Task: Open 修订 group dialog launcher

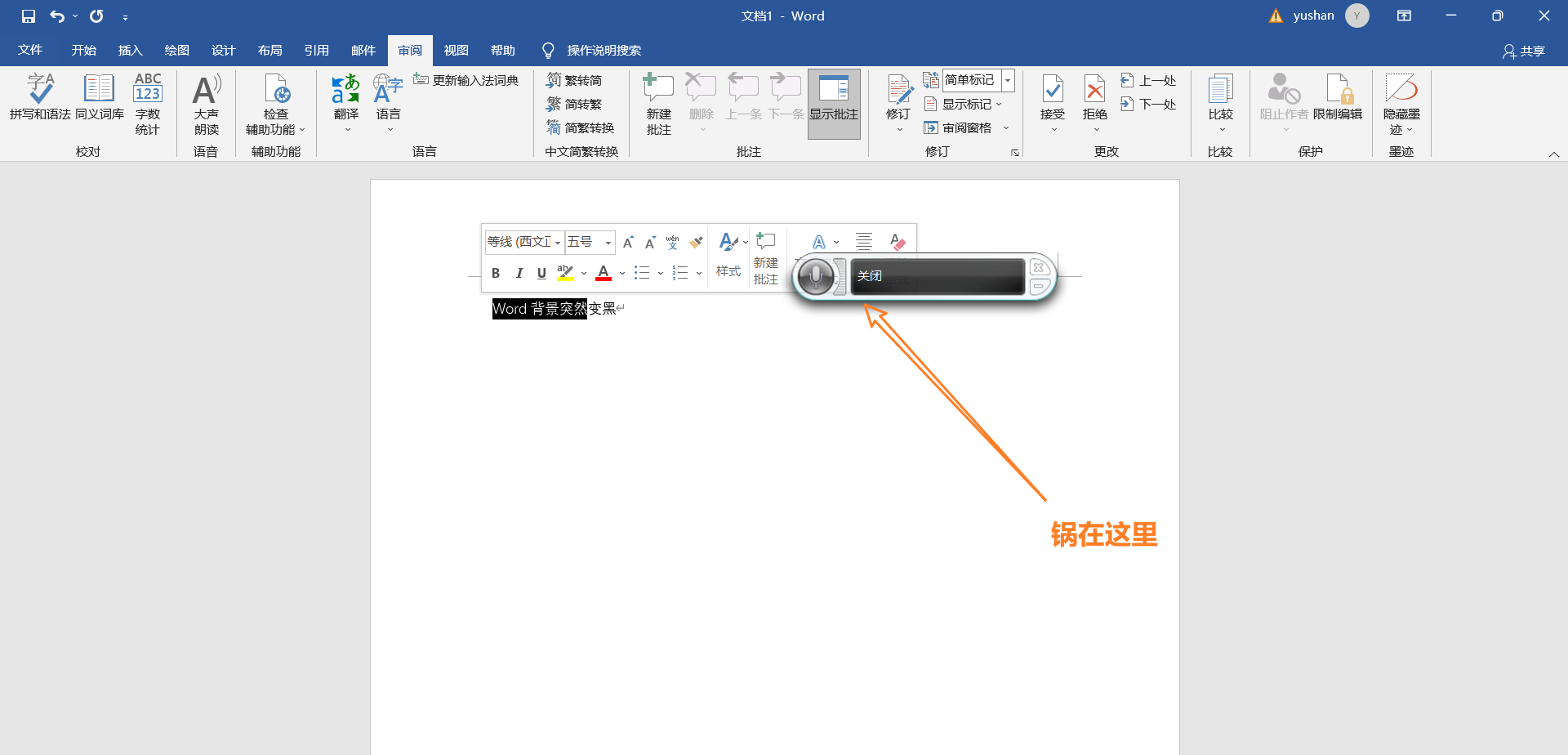Action: click(1015, 153)
